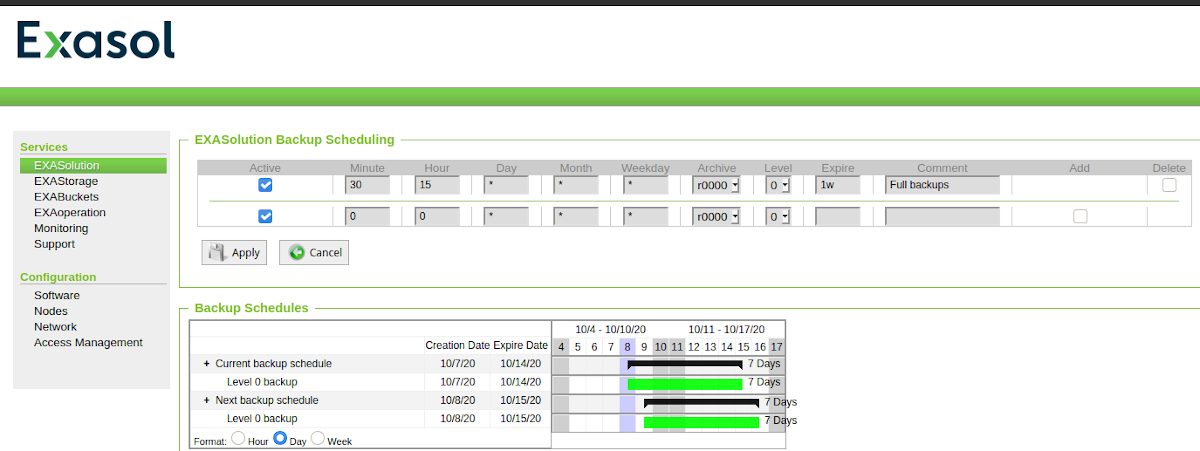Open Access Management configuration link
This screenshot has height=451, width=1200.
point(88,342)
